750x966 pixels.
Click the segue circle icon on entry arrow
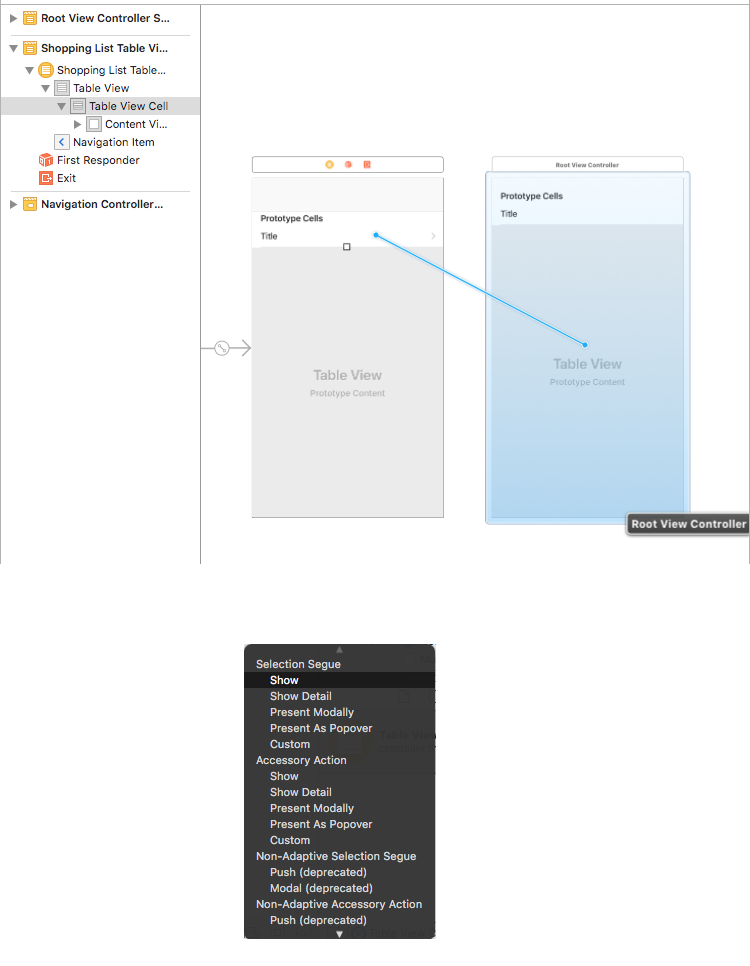[222, 348]
